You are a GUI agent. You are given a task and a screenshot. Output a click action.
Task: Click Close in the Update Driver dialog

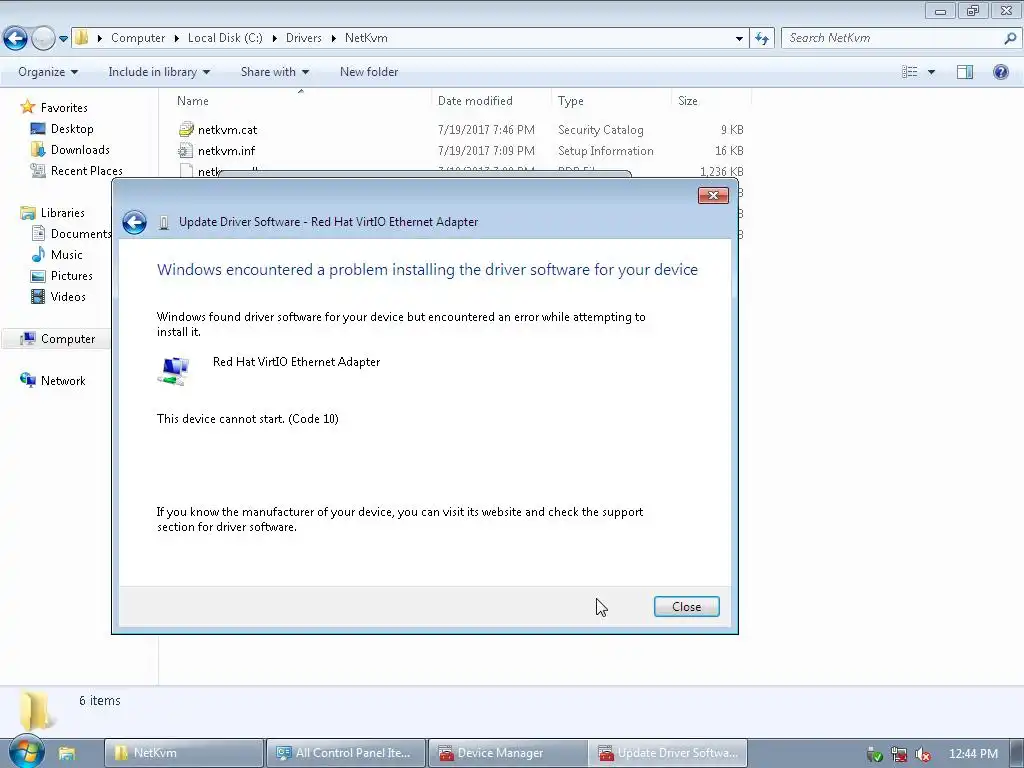coord(686,607)
